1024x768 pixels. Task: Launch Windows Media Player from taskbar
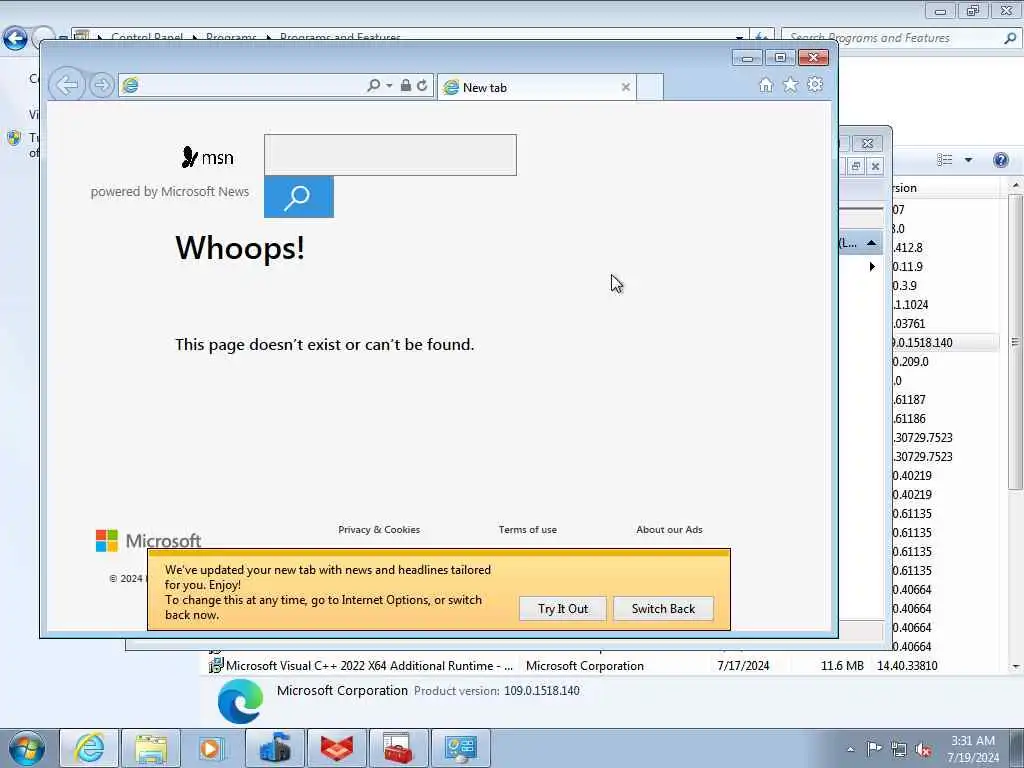click(211, 748)
